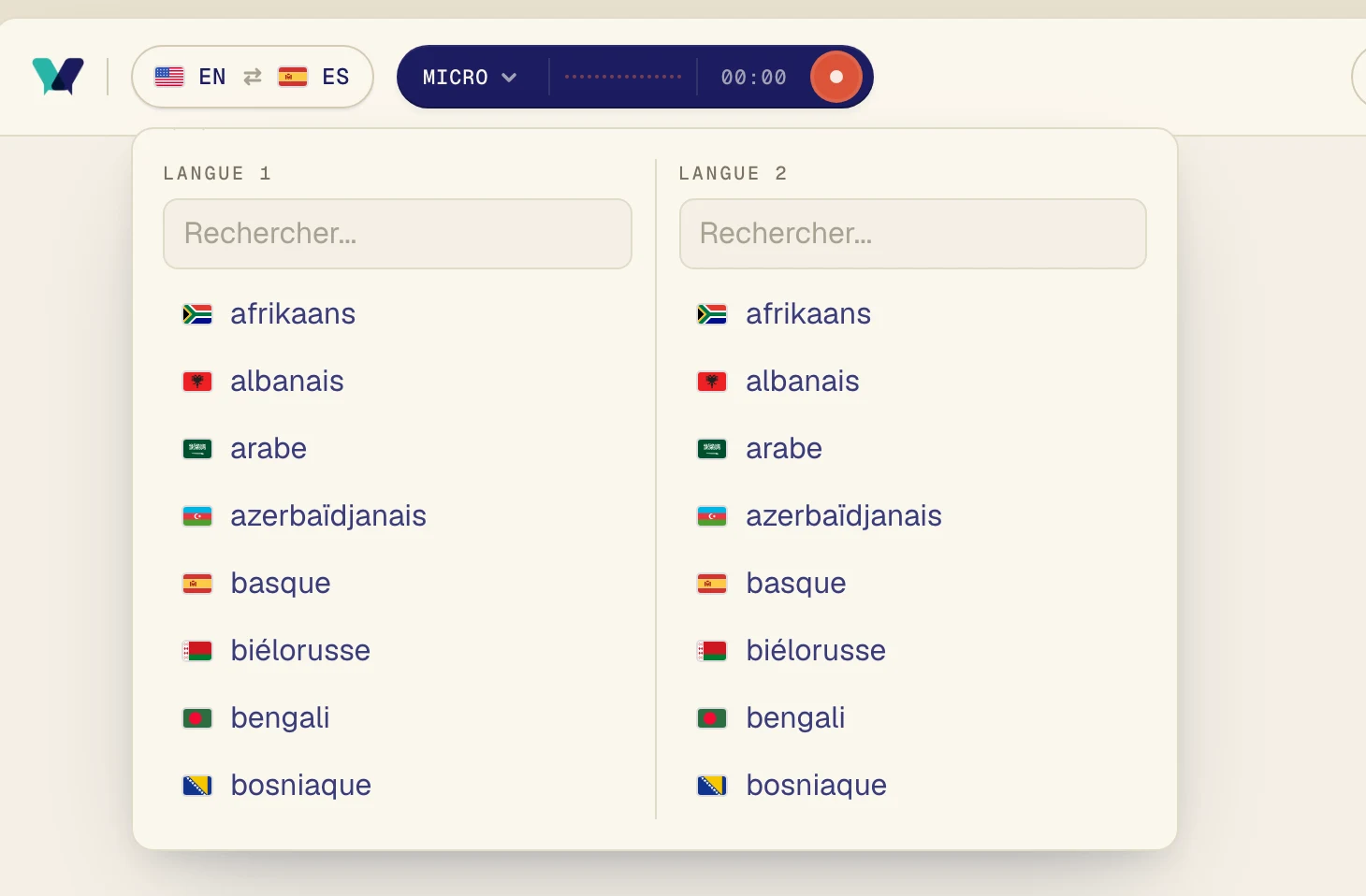Image resolution: width=1366 pixels, height=896 pixels.
Task: Click South Africa flag in Langue 2
Action: point(712,314)
